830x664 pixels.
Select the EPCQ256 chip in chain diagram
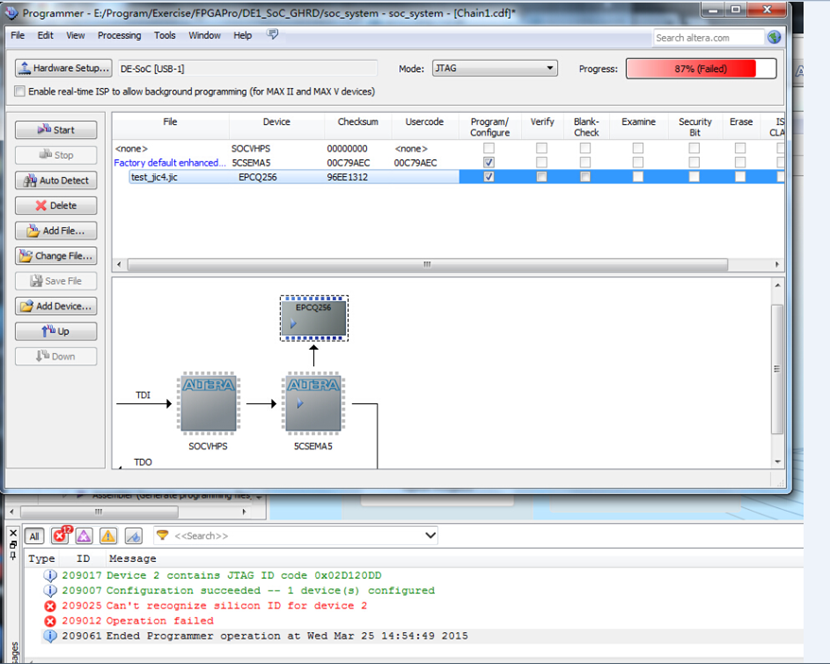(x=313, y=317)
